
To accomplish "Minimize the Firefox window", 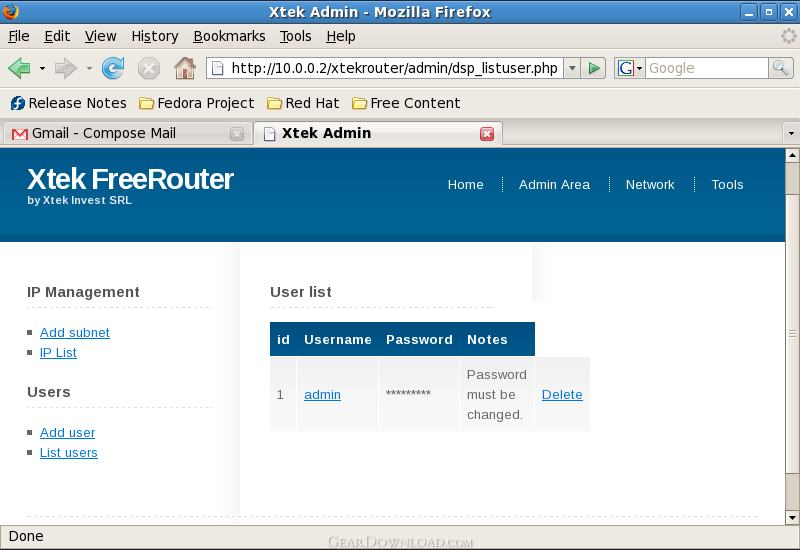I will tap(748, 12).
